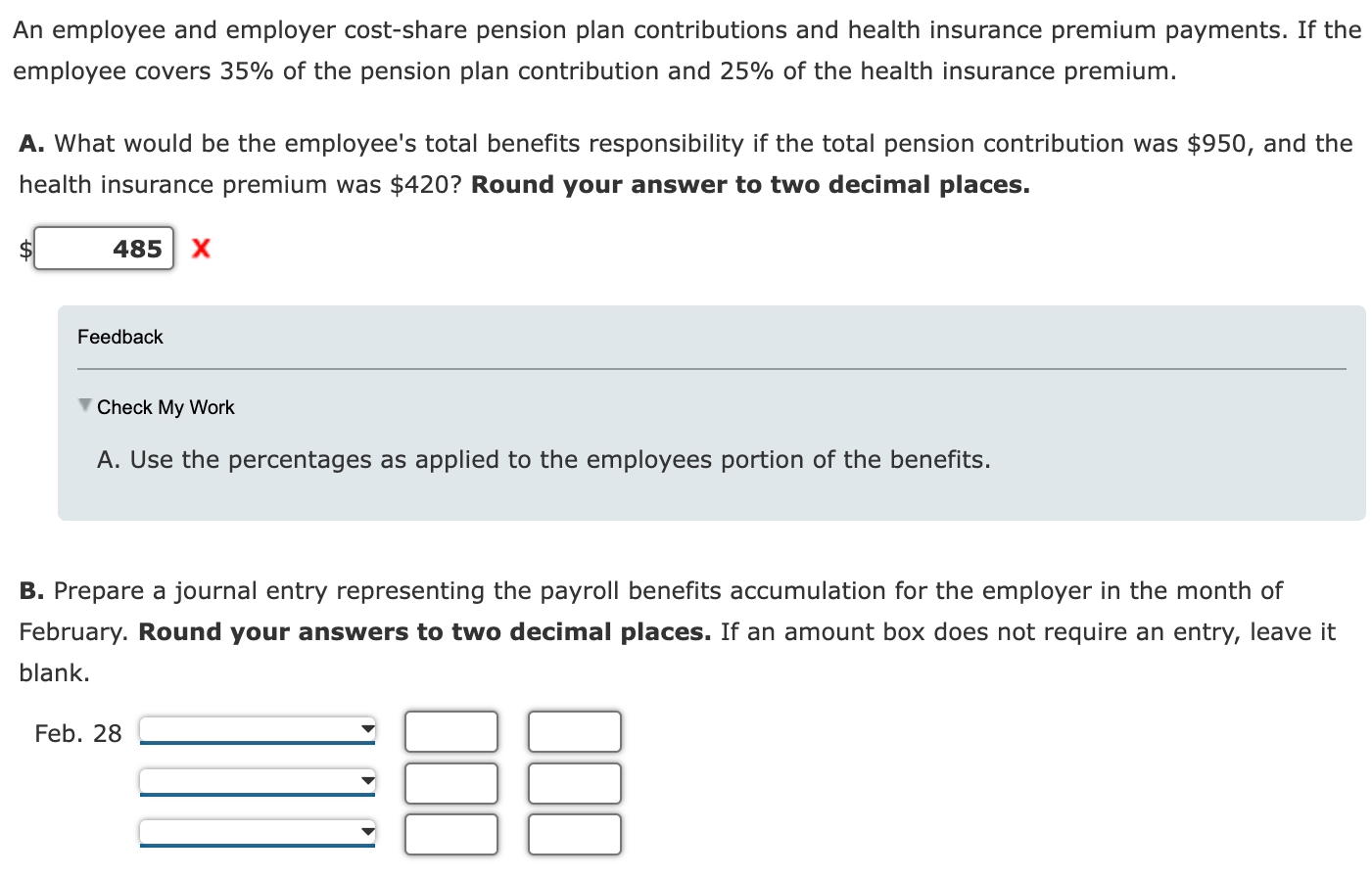Viewport: 1372px width, 877px height.
Task: Click the dropdown arrow on the second account row
Action: [x=368, y=780]
